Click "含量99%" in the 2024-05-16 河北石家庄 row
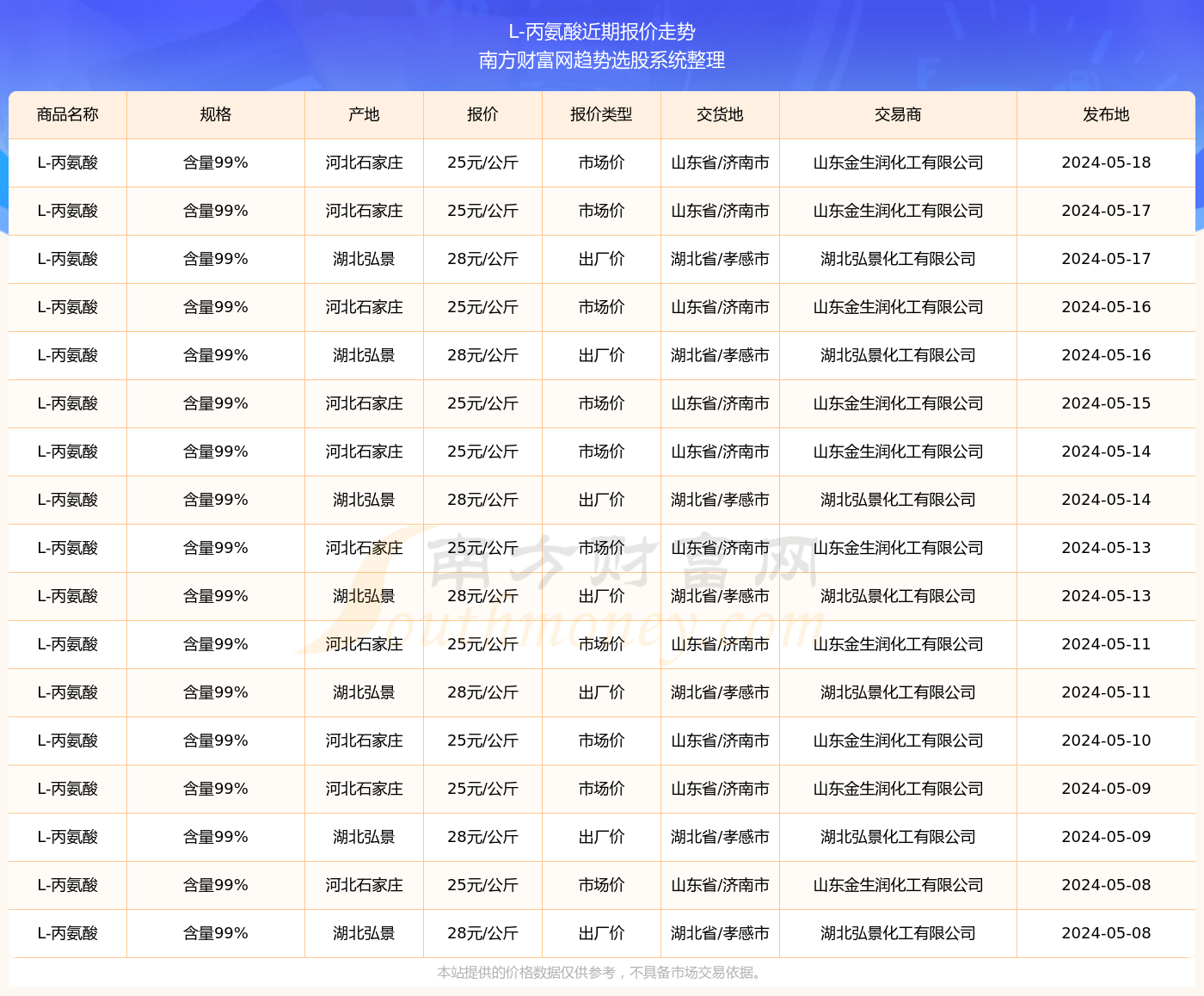Image resolution: width=1204 pixels, height=996 pixels. coord(216,307)
